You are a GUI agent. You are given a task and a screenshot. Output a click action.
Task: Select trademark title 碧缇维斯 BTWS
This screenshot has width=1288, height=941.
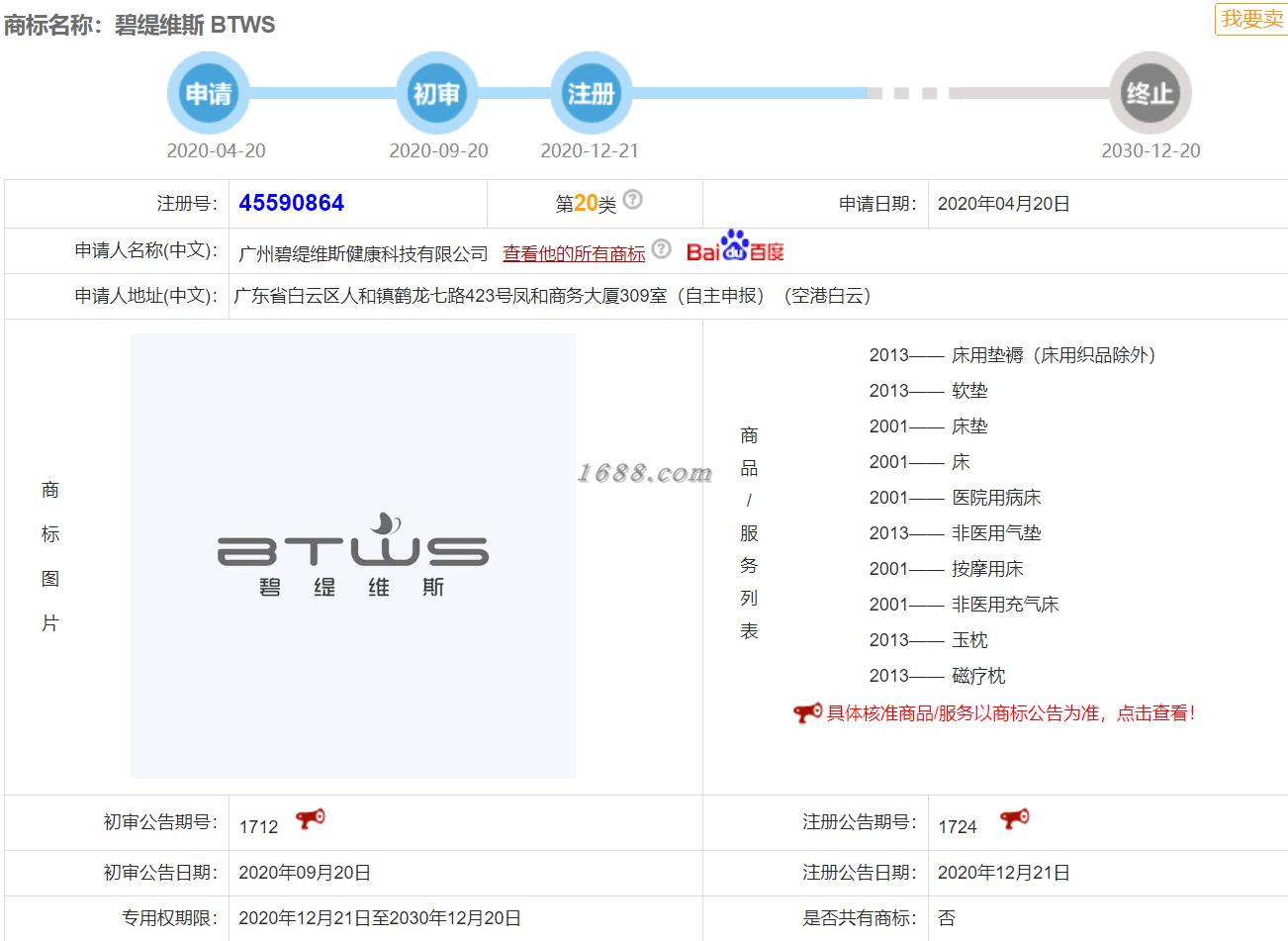195,25
